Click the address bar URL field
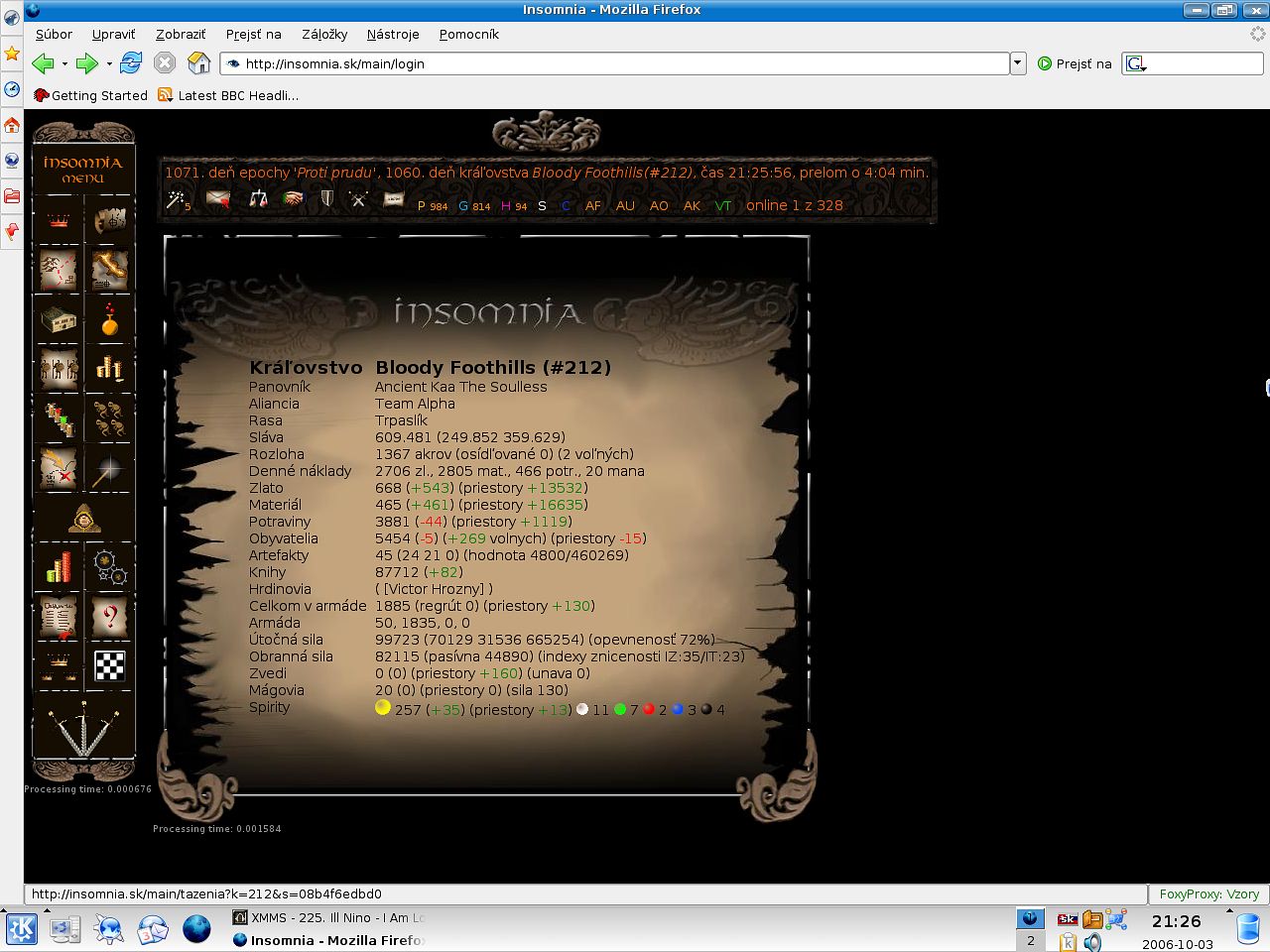Image resolution: width=1270 pixels, height=952 pixels. (615, 63)
